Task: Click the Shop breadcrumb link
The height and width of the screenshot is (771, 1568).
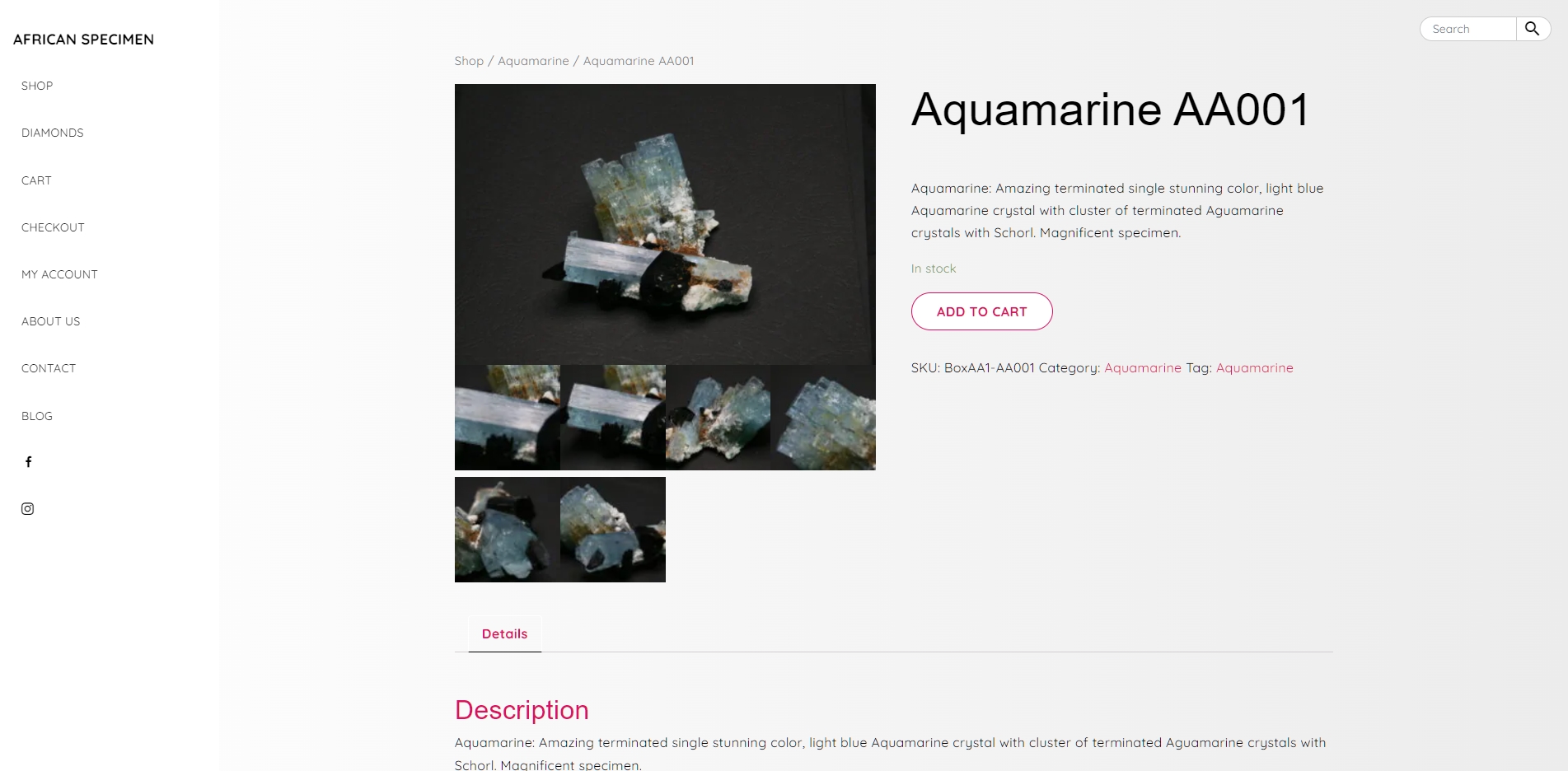Action: coord(469,61)
